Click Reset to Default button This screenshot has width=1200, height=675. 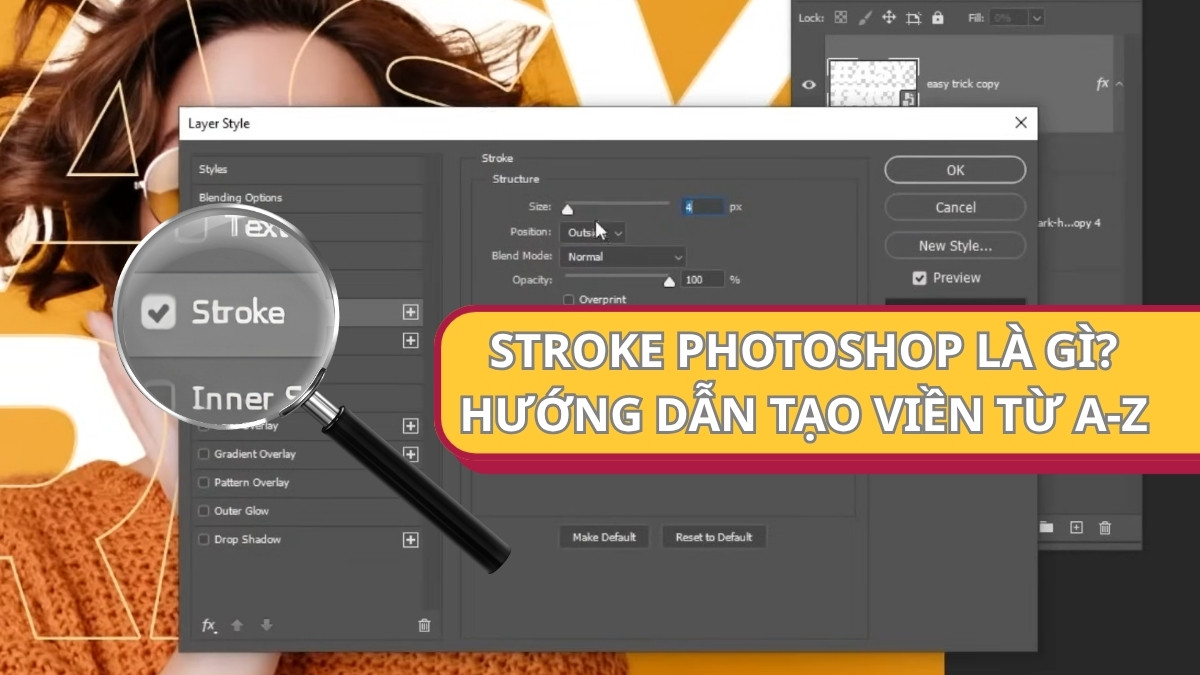click(x=714, y=537)
